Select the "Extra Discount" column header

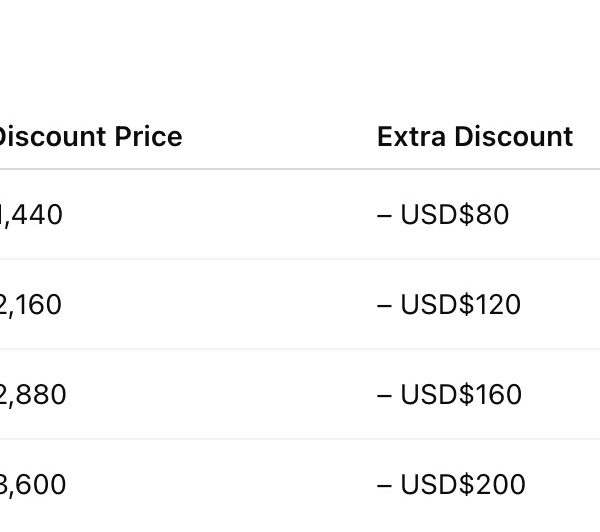(474, 137)
